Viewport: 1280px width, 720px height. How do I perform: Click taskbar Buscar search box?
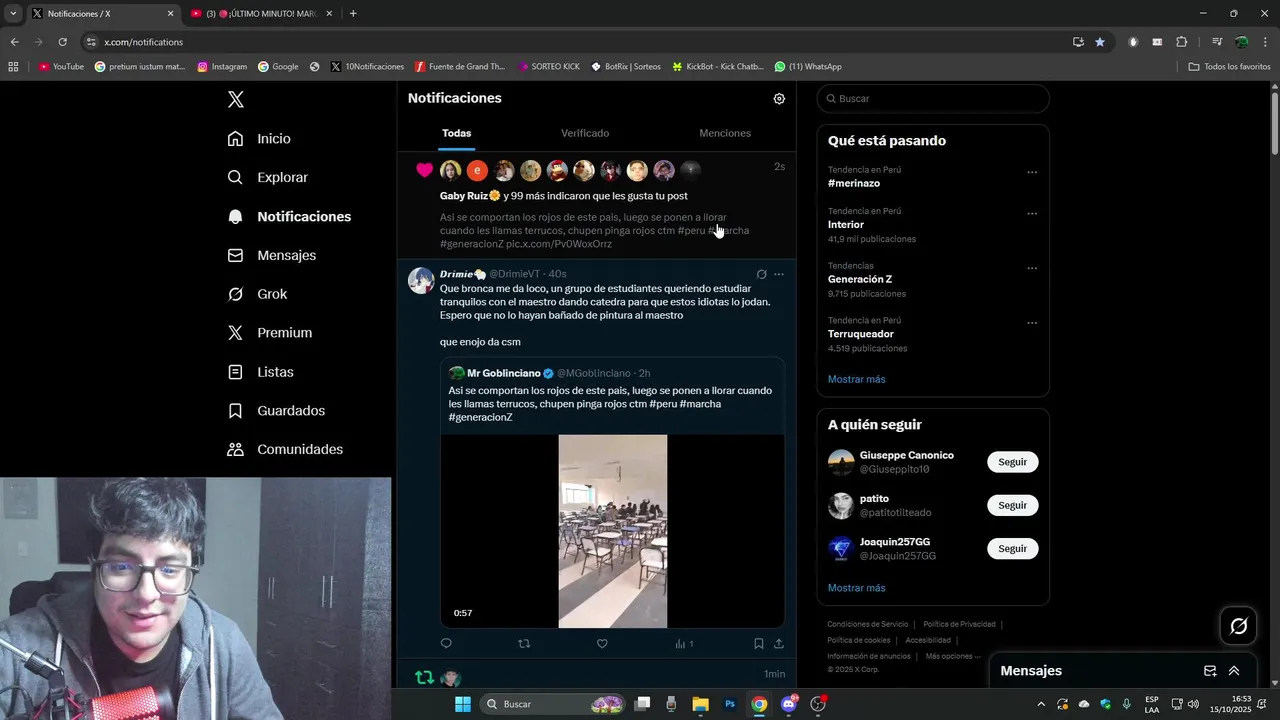[553, 704]
